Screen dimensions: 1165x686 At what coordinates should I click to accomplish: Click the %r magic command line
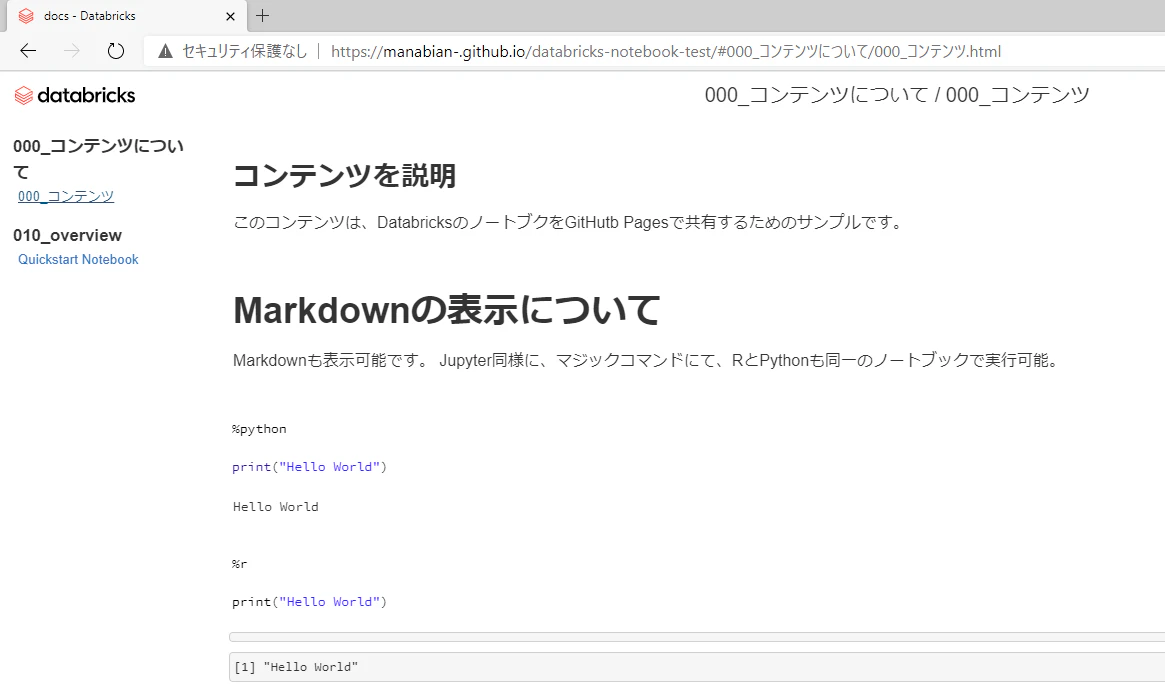239,564
